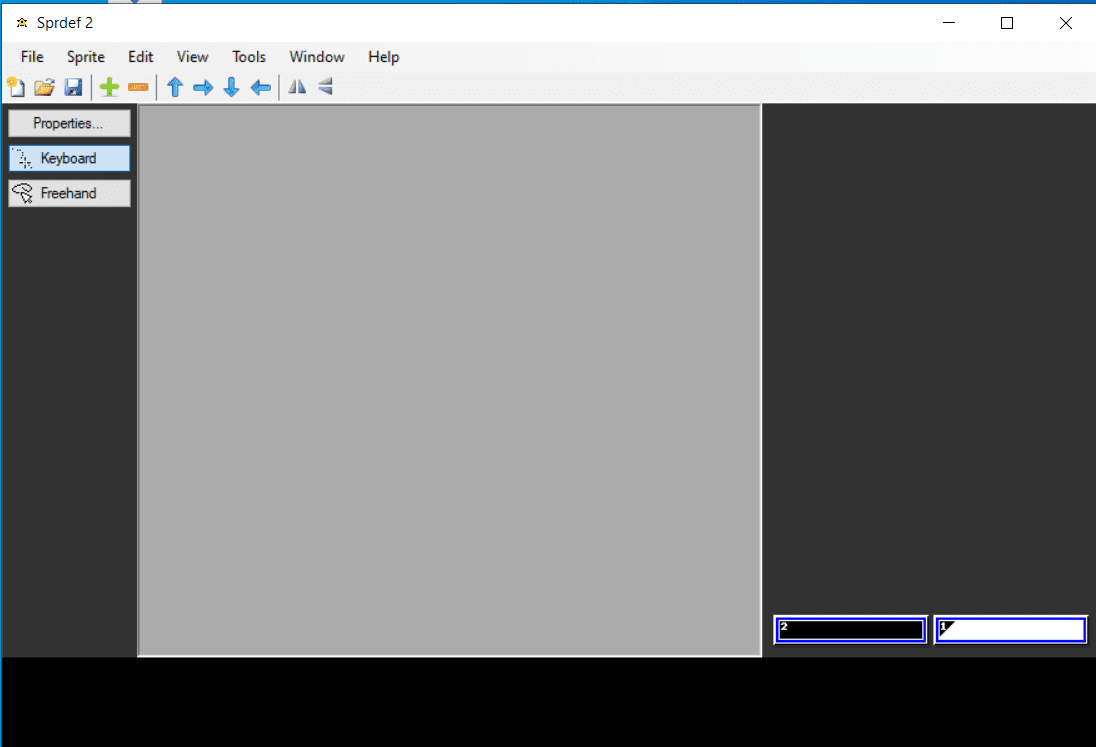The image size is (1096, 747).
Task: Shift sprite down with the down arrow
Action: click(231, 87)
